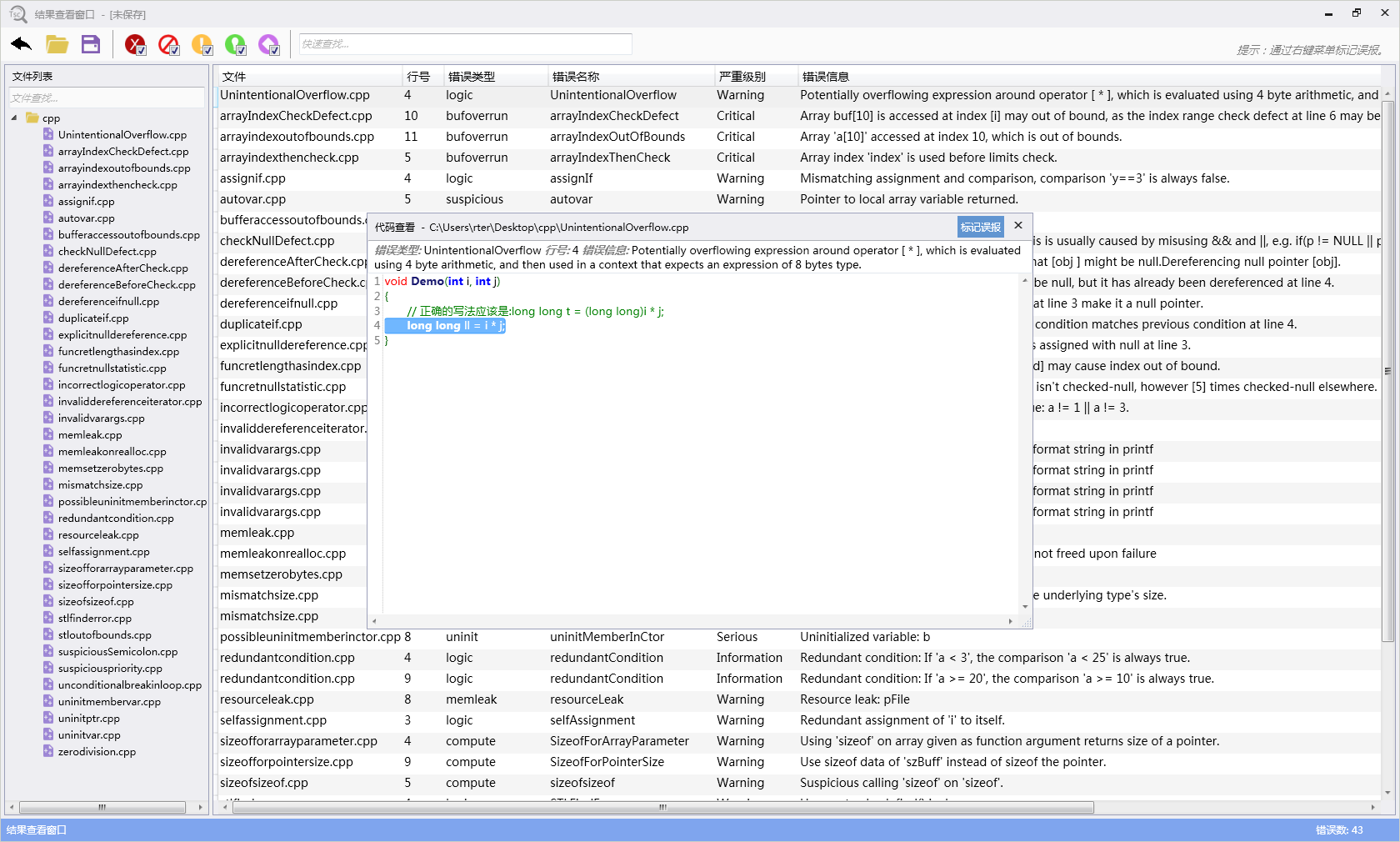Close the 代码查看 code popup
The width and height of the screenshot is (1400, 842).
(1017, 226)
